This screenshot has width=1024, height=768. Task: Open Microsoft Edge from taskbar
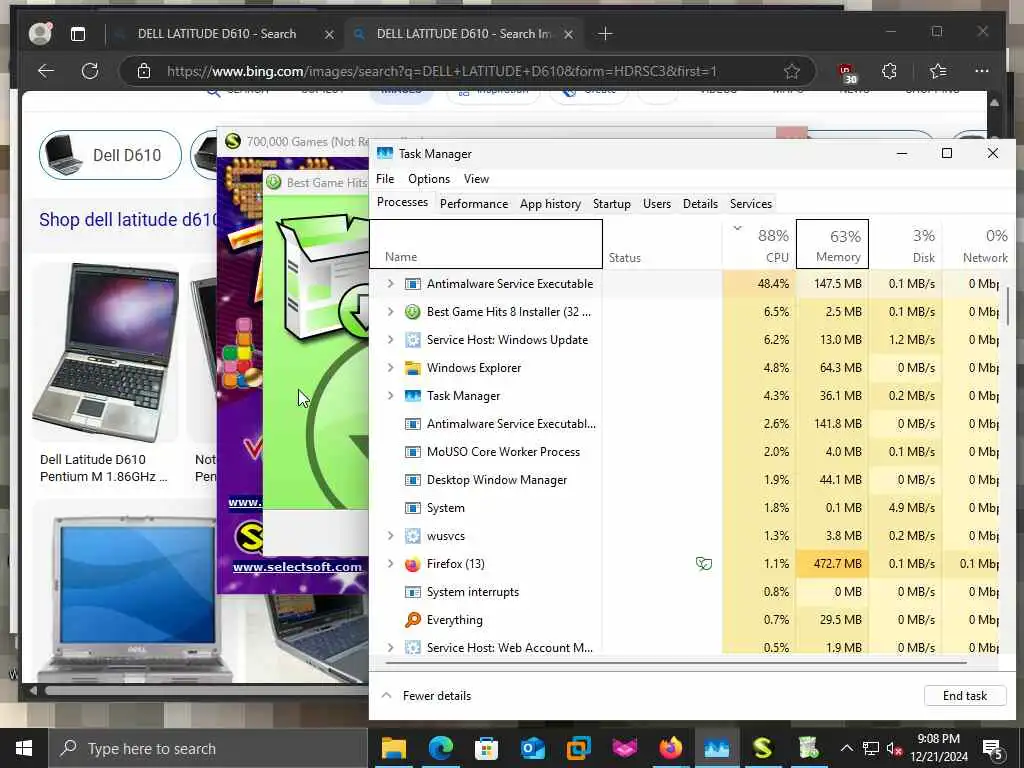click(440, 748)
